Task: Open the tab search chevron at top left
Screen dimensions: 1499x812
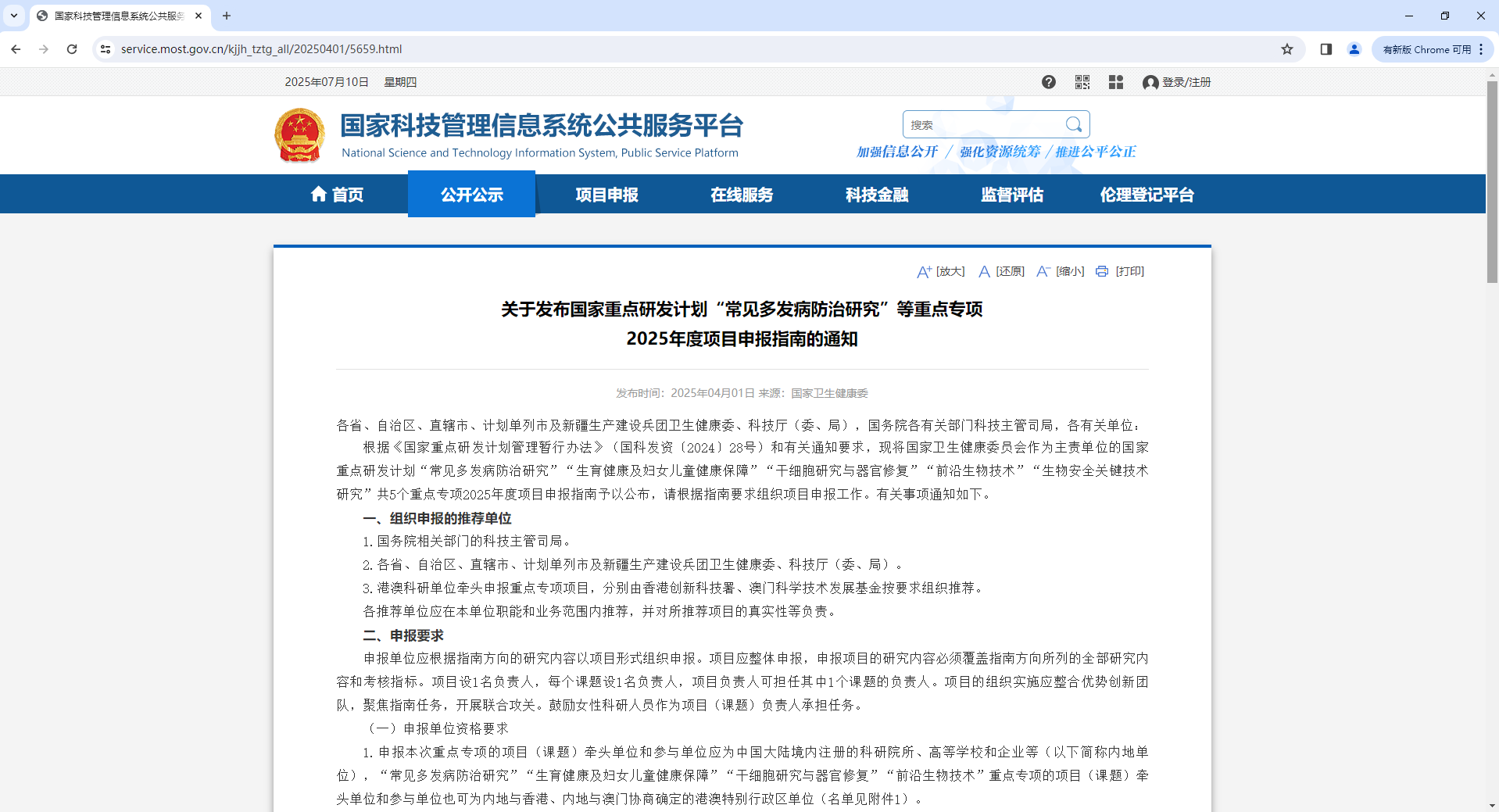Action: (x=13, y=16)
